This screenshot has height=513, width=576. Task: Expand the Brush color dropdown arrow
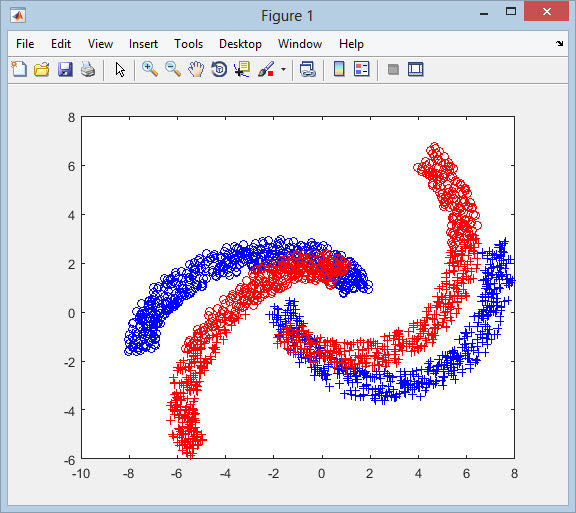coord(283,69)
